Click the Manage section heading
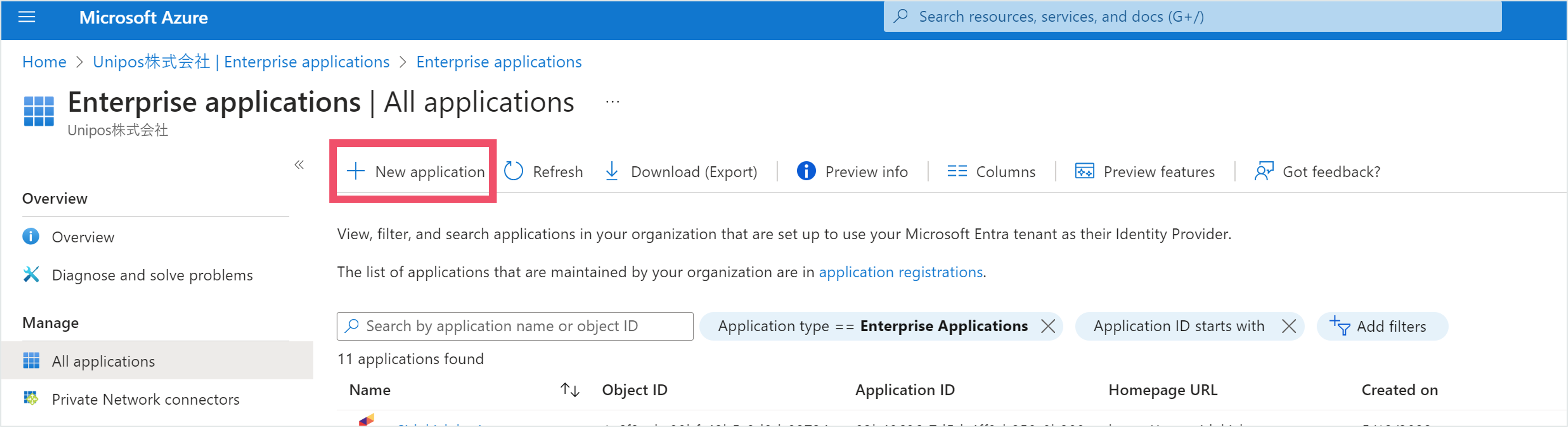 [x=51, y=322]
